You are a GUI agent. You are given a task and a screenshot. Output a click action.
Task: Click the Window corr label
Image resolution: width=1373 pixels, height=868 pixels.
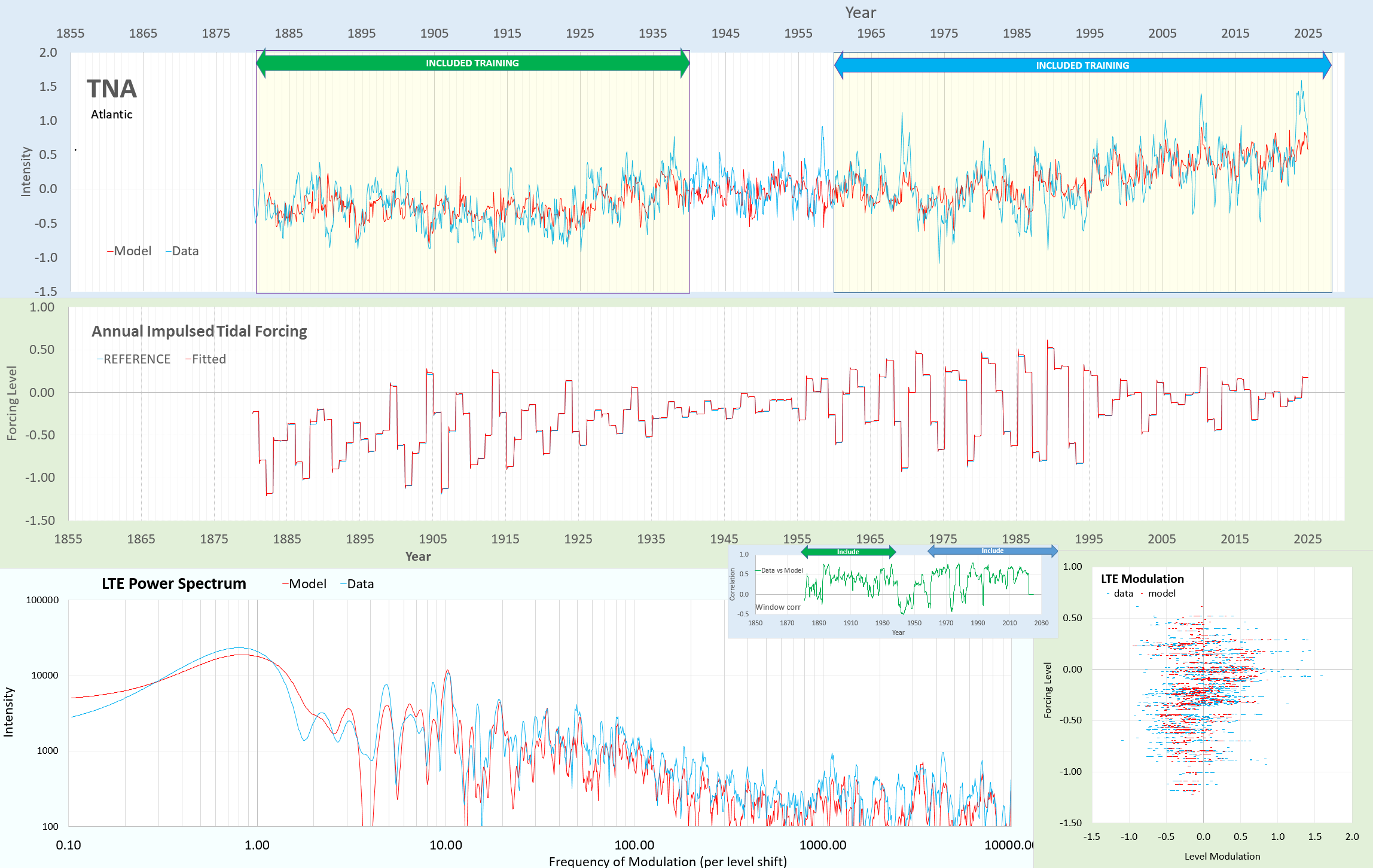click(x=777, y=607)
